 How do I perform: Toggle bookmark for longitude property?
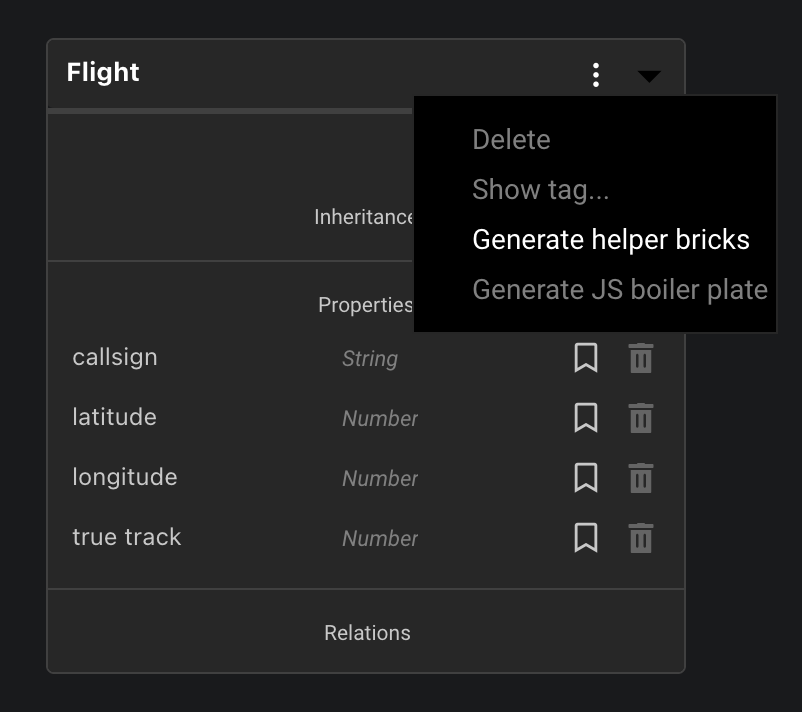point(586,478)
